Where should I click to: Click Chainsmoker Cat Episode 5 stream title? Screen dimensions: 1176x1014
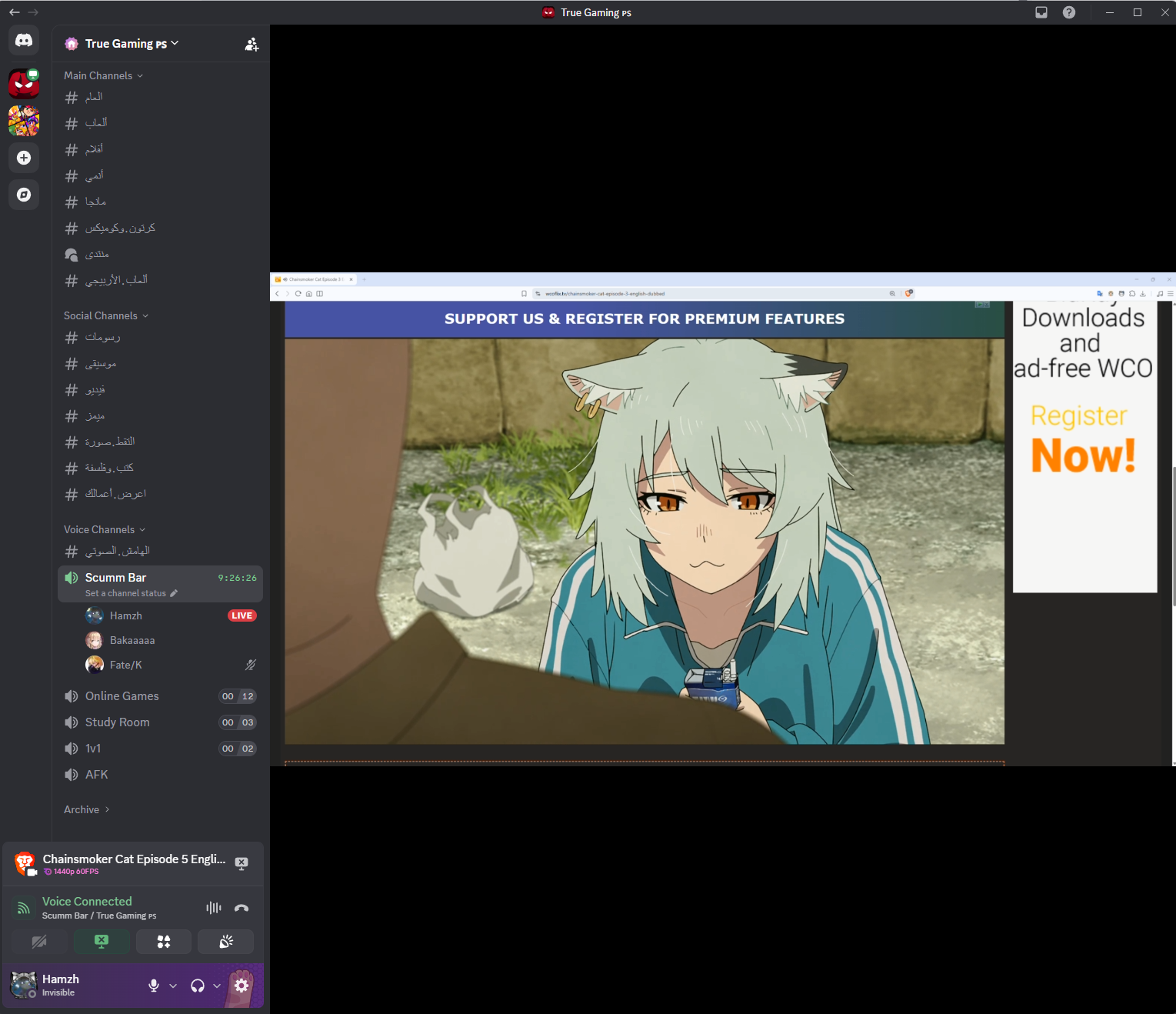pos(135,859)
